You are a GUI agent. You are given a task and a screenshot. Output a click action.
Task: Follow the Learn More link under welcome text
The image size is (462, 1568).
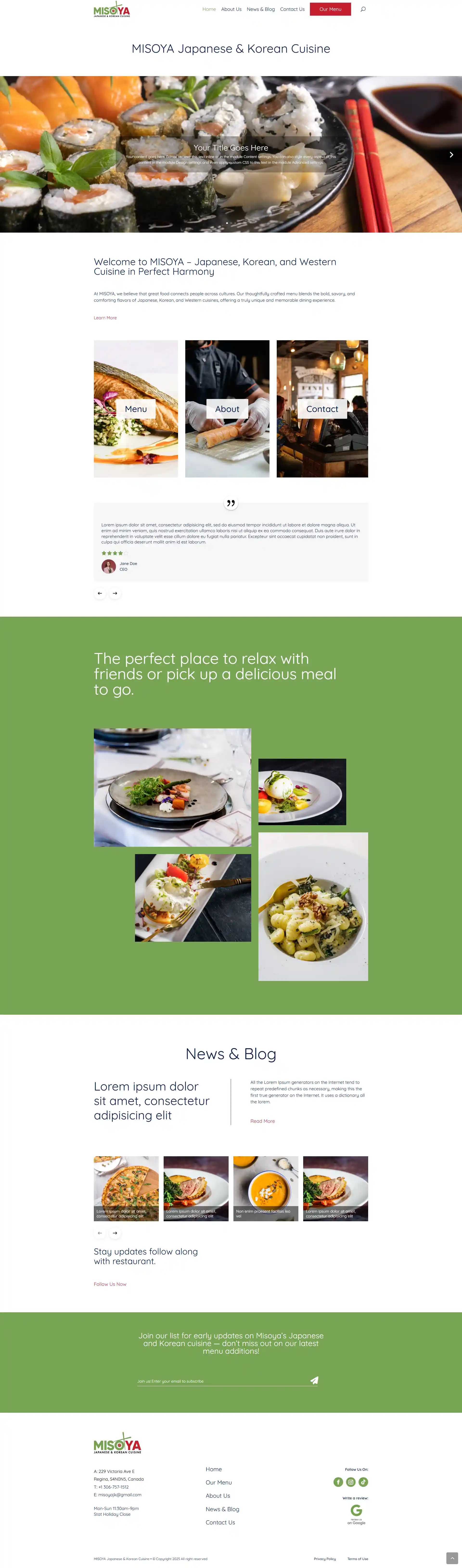click(x=105, y=318)
